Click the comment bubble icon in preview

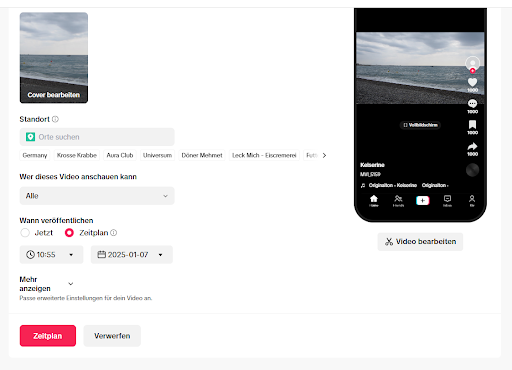pos(472,103)
